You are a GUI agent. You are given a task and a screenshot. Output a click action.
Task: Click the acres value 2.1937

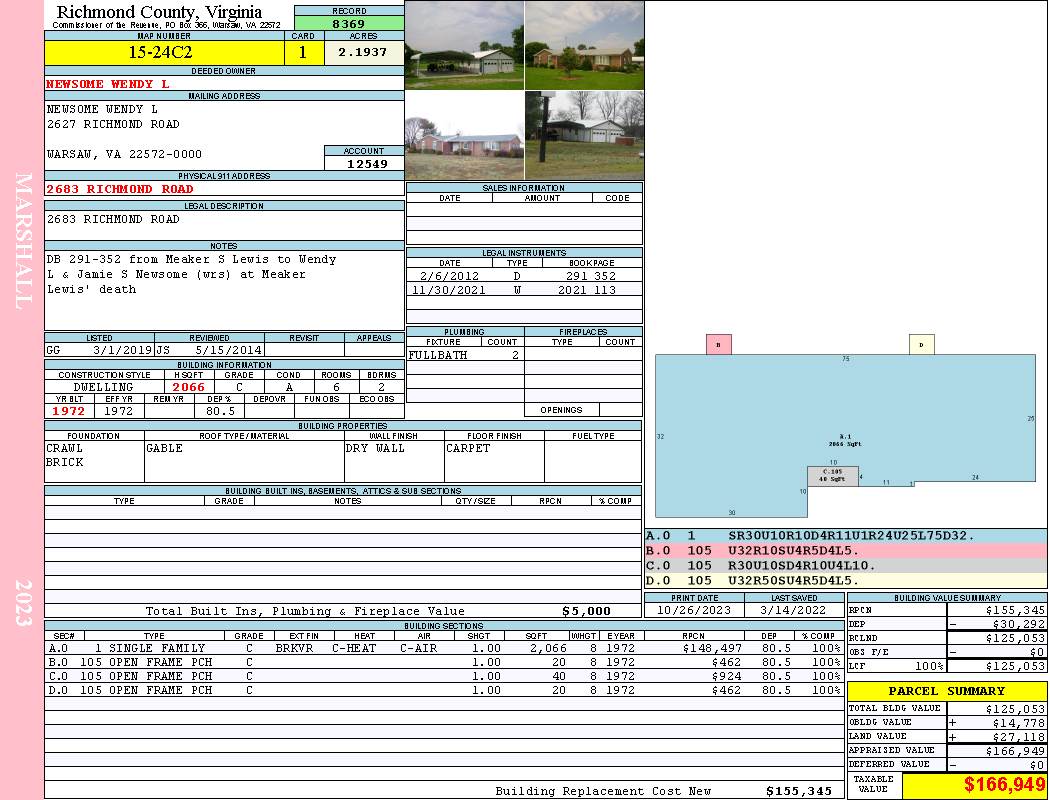coord(363,53)
